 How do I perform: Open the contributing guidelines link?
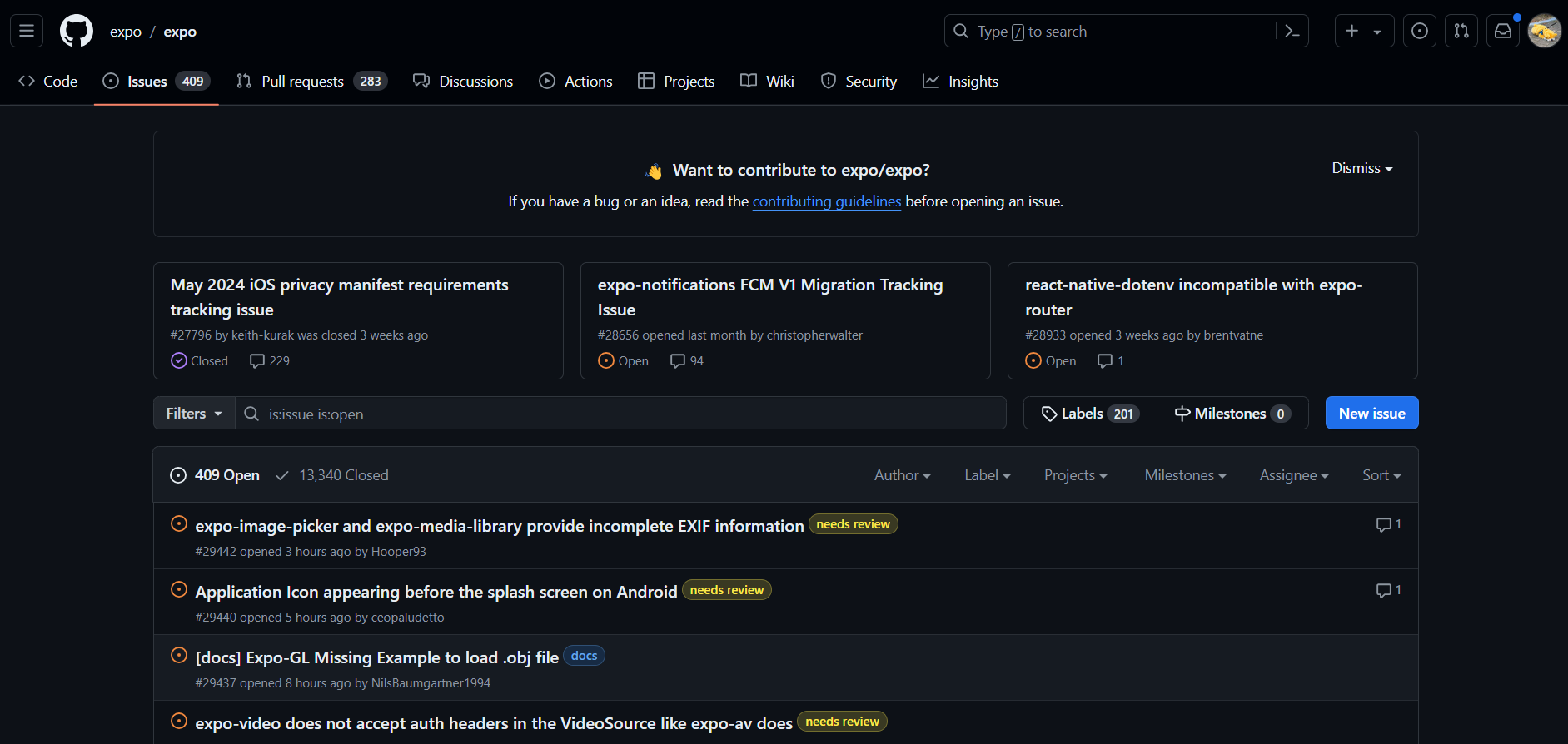[x=827, y=201]
